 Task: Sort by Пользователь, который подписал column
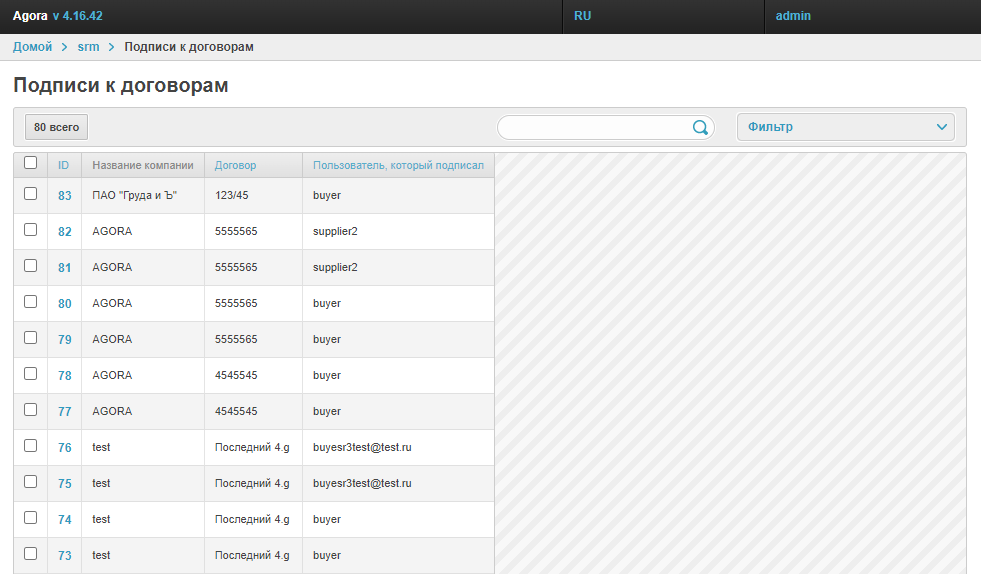397,165
